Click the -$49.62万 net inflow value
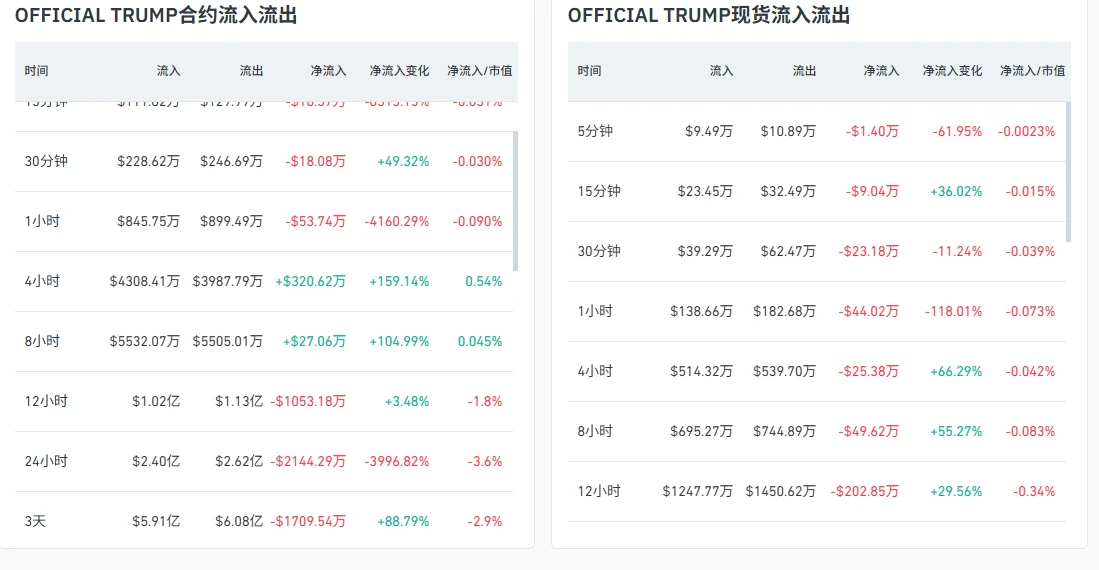This screenshot has width=1099, height=570. (x=868, y=431)
